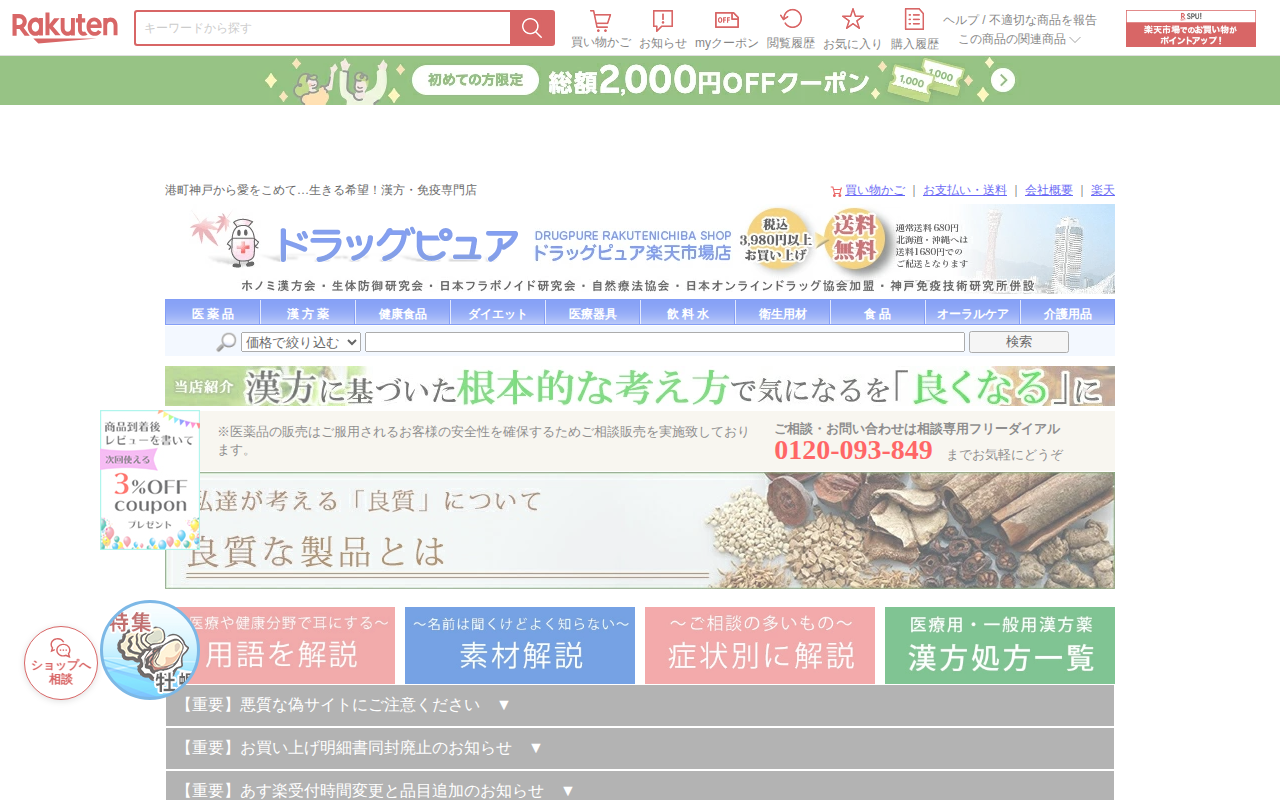
Task: Expand あす楽受付時間変更と品目追加 notice
Action: point(640,786)
